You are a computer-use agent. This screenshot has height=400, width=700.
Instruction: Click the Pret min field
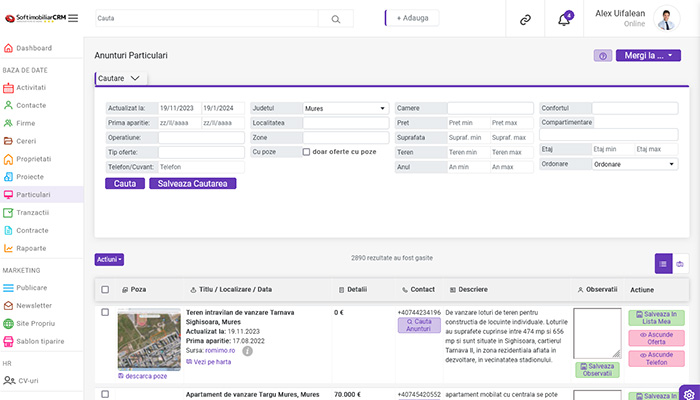point(468,123)
